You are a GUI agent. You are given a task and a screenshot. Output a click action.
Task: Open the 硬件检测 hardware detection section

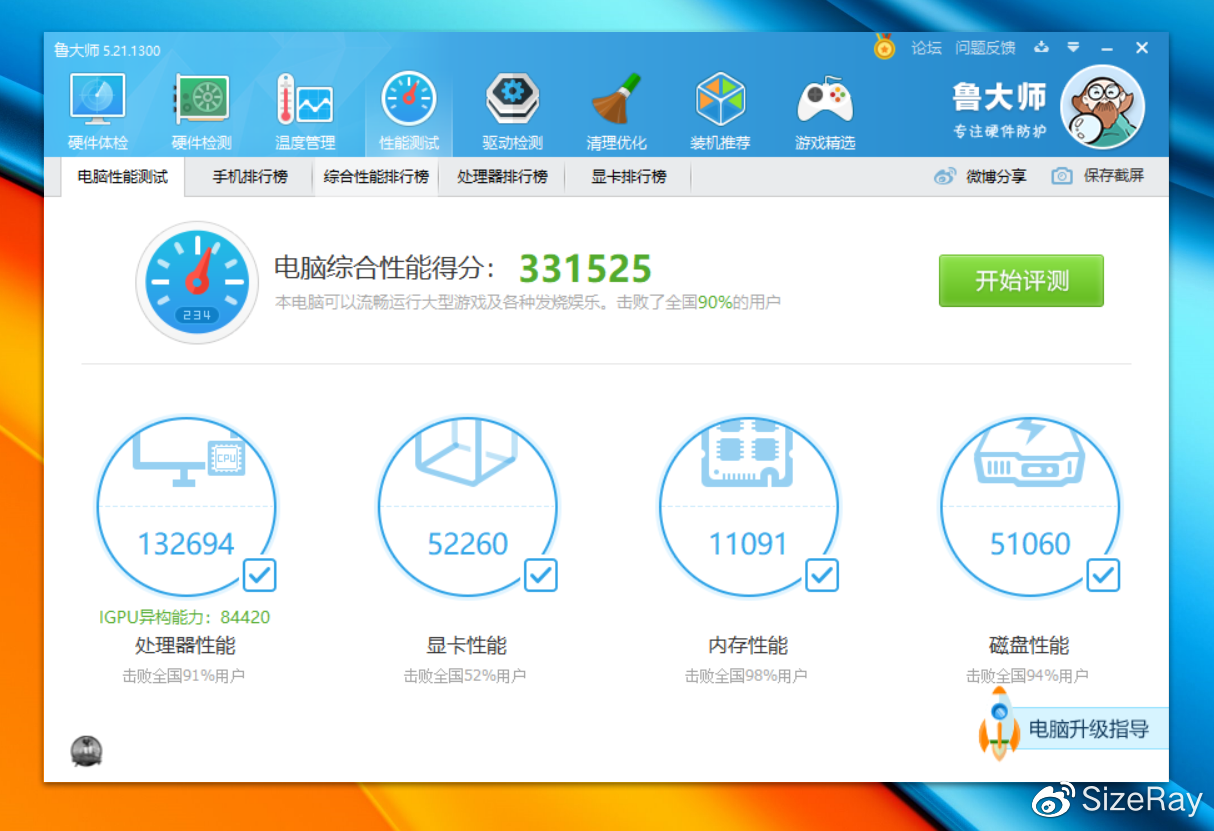click(201, 112)
